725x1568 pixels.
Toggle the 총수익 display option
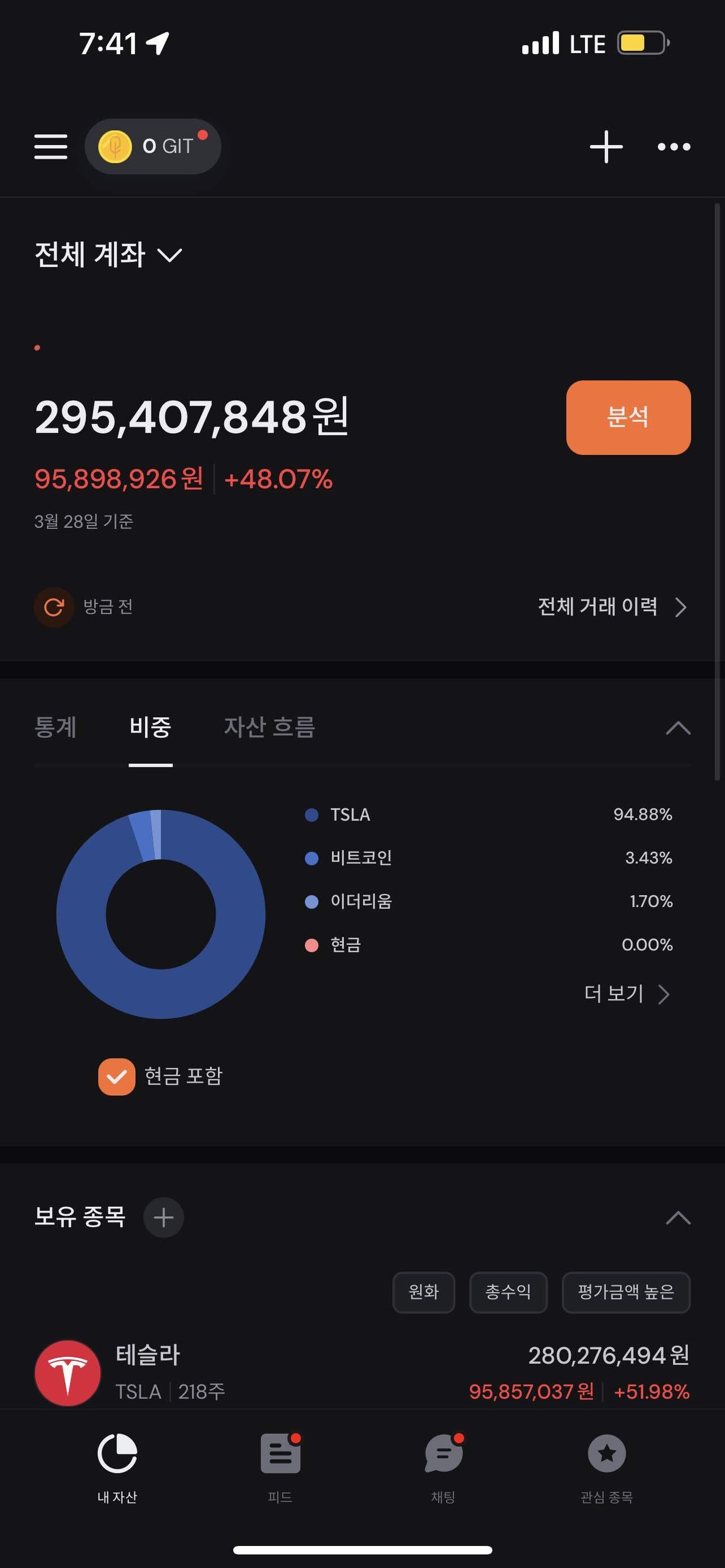(507, 1292)
